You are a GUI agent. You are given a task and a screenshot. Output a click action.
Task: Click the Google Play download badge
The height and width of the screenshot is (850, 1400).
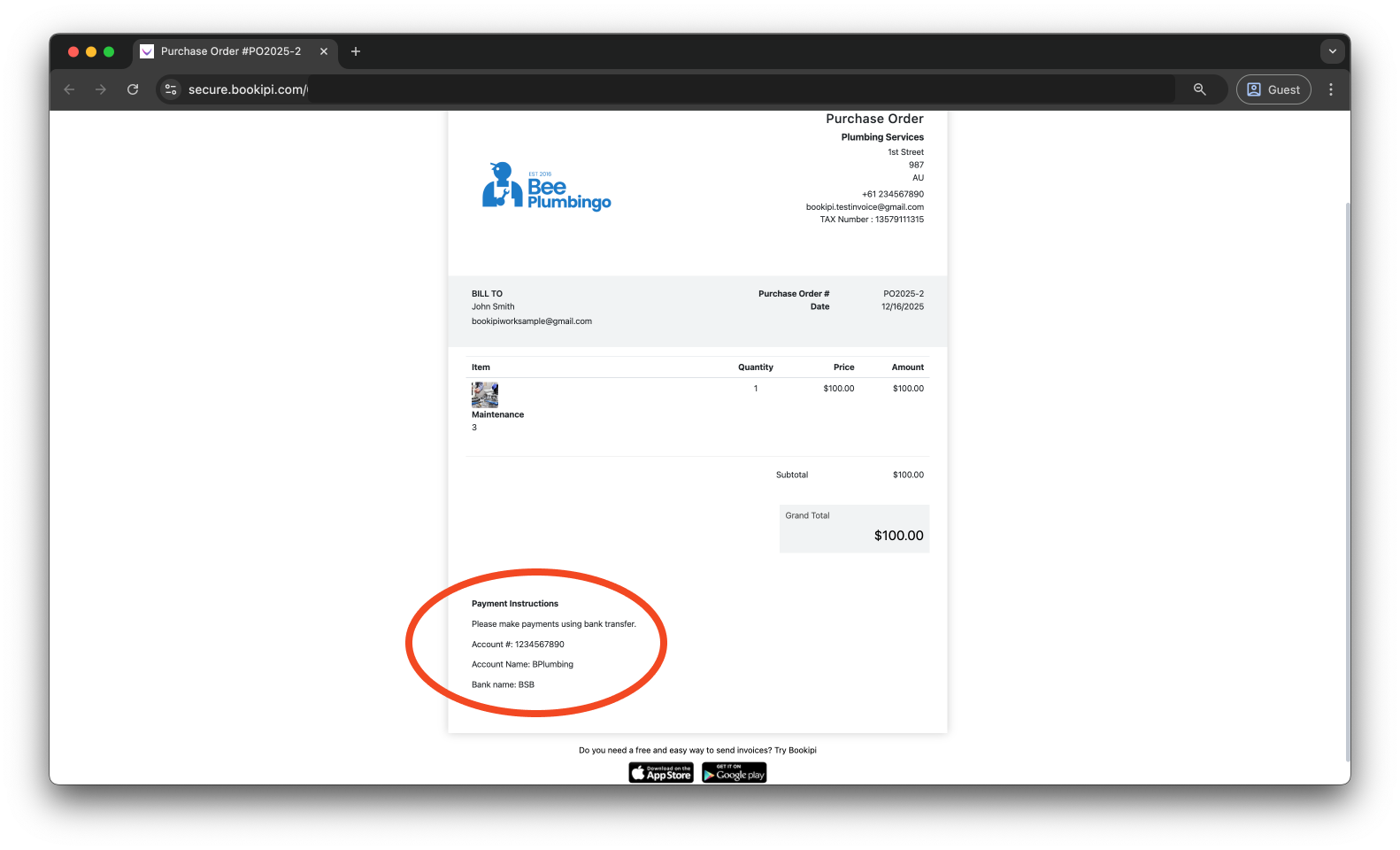[735, 773]
